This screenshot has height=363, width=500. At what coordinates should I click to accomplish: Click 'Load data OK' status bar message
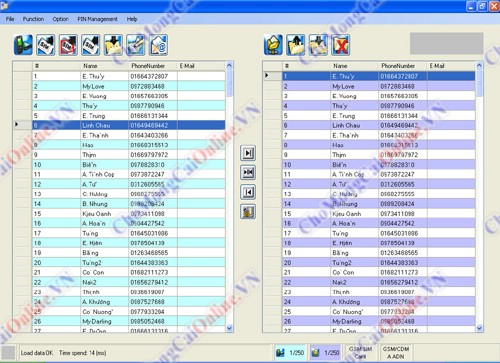[x=37, y=353]
